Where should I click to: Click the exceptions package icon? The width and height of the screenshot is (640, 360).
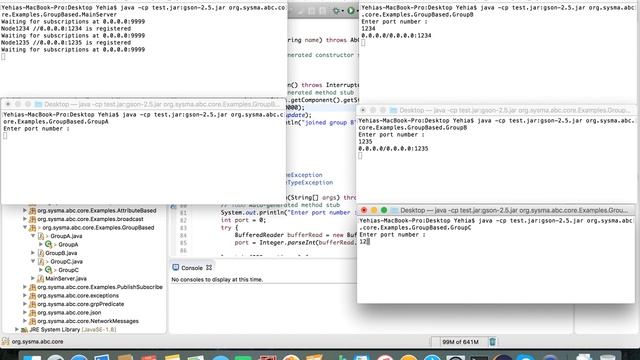(32, 296)
